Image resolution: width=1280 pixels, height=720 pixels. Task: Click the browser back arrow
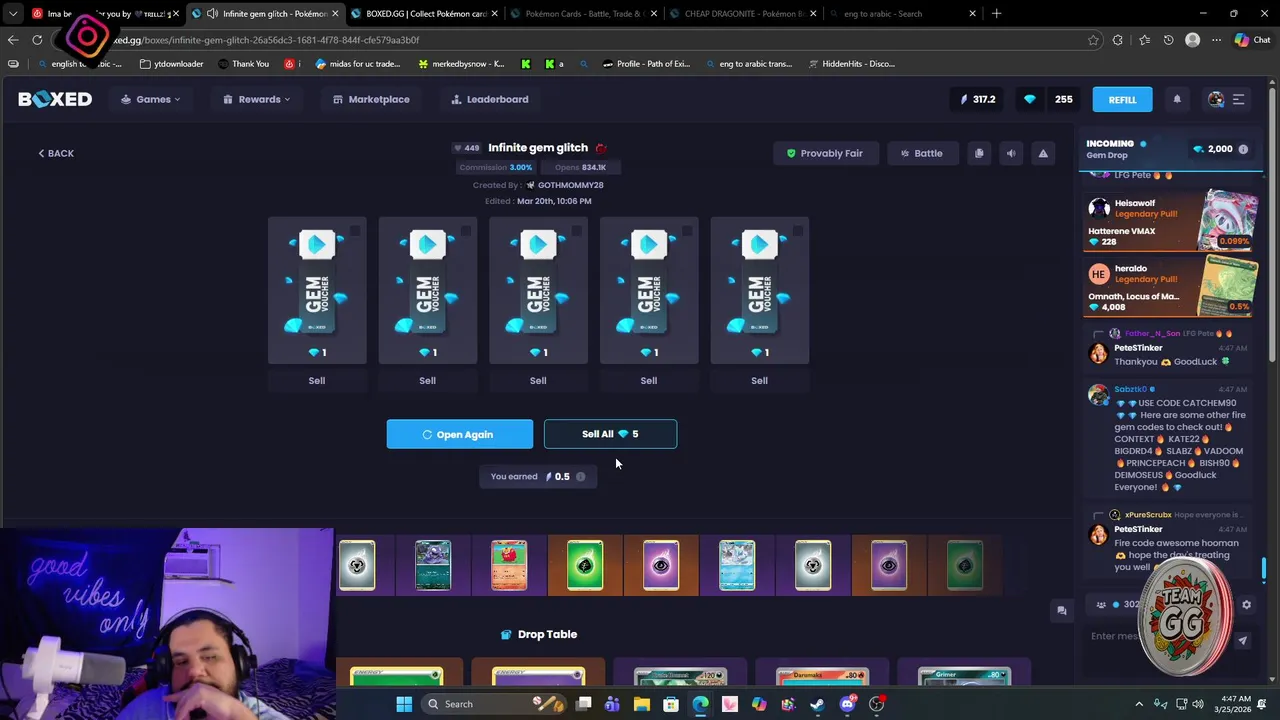(x=12, y=40)
